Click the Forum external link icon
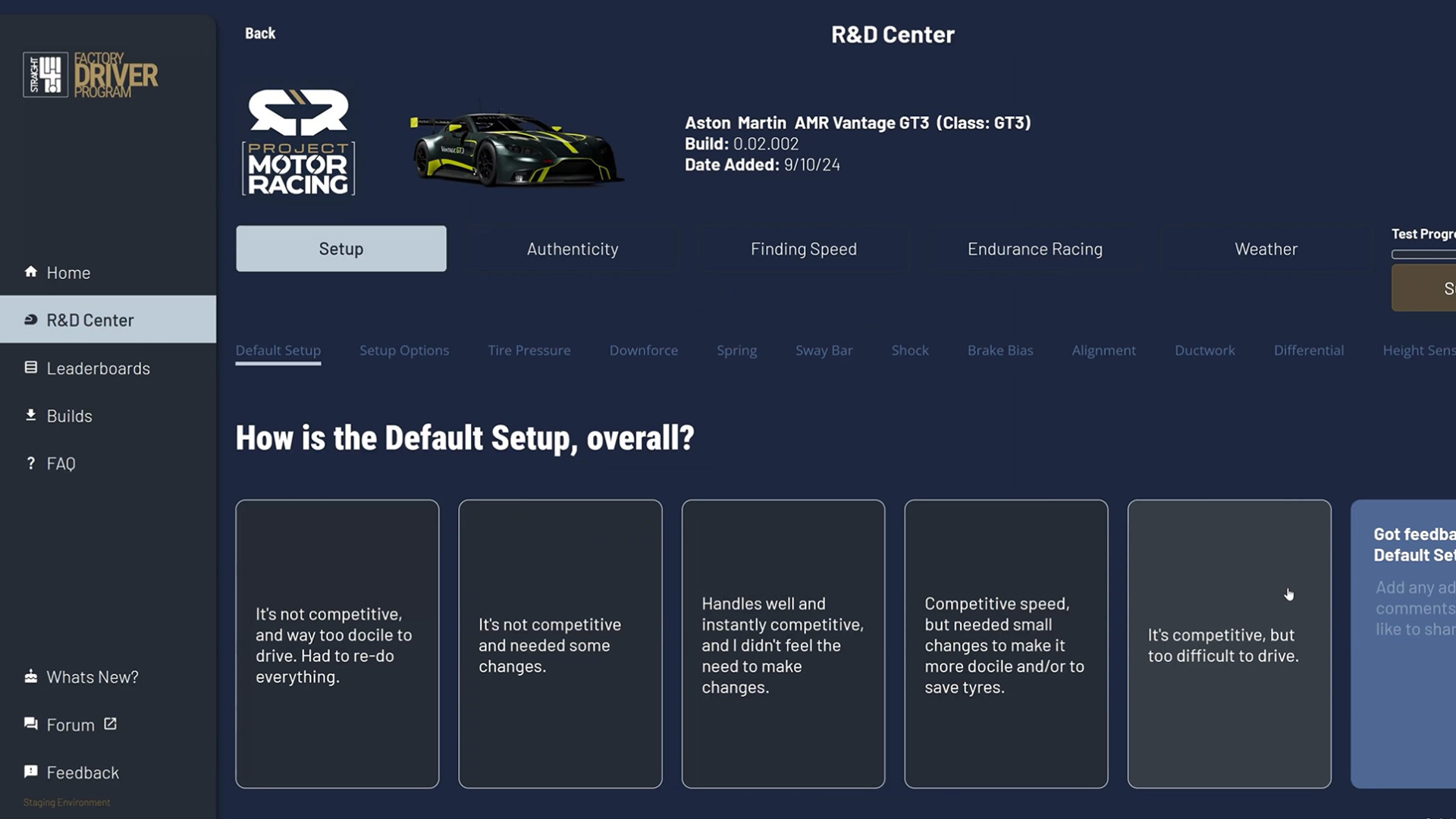The image size is (1456, 819). (111, 723)
